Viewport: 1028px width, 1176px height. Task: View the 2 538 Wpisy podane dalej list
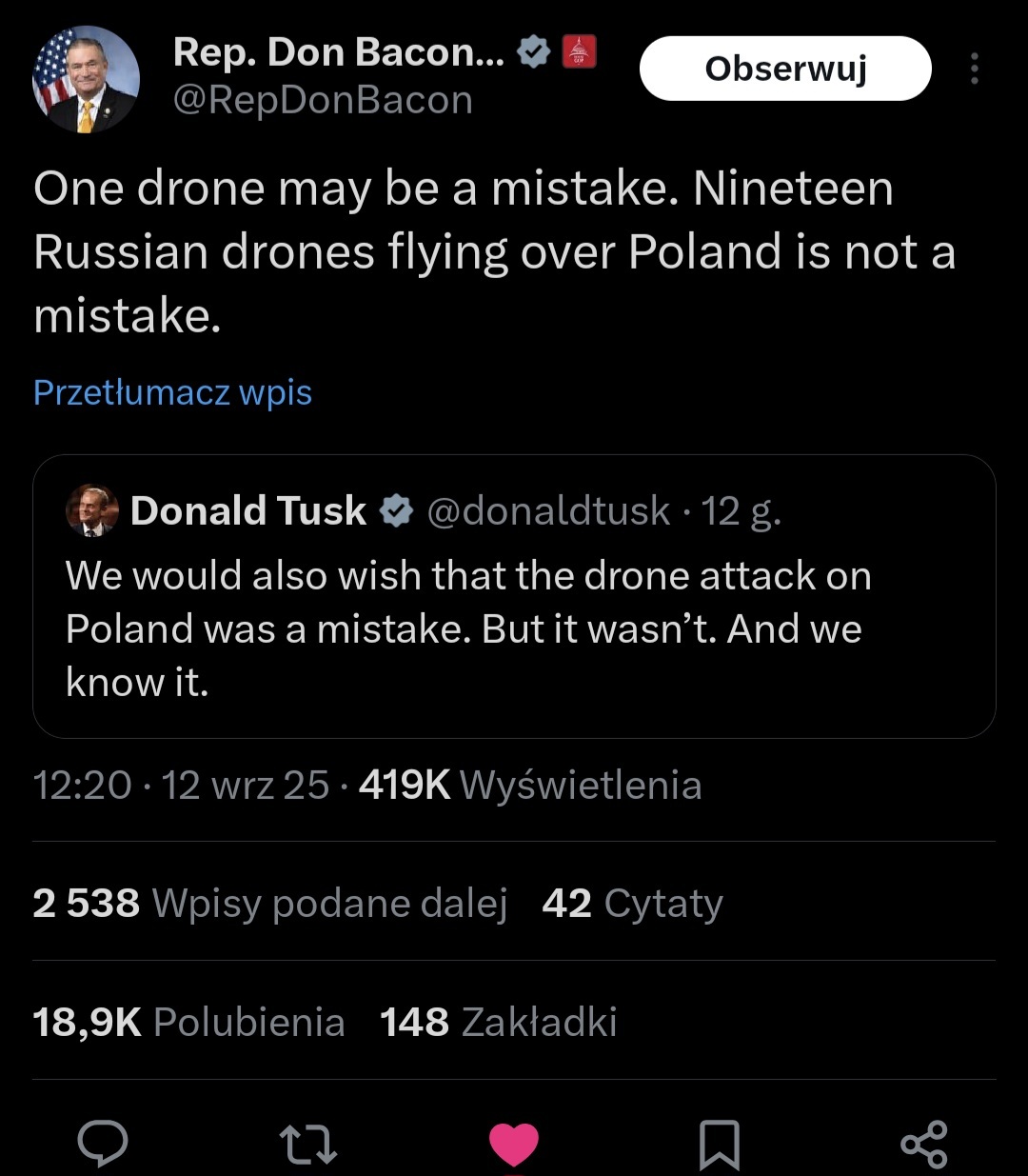tap(269, 903)
